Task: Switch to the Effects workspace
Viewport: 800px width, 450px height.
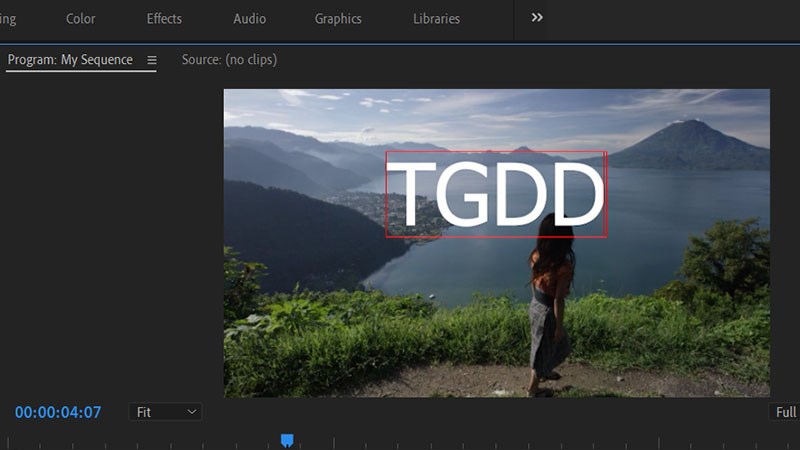Action: click(x=164, y=19)
